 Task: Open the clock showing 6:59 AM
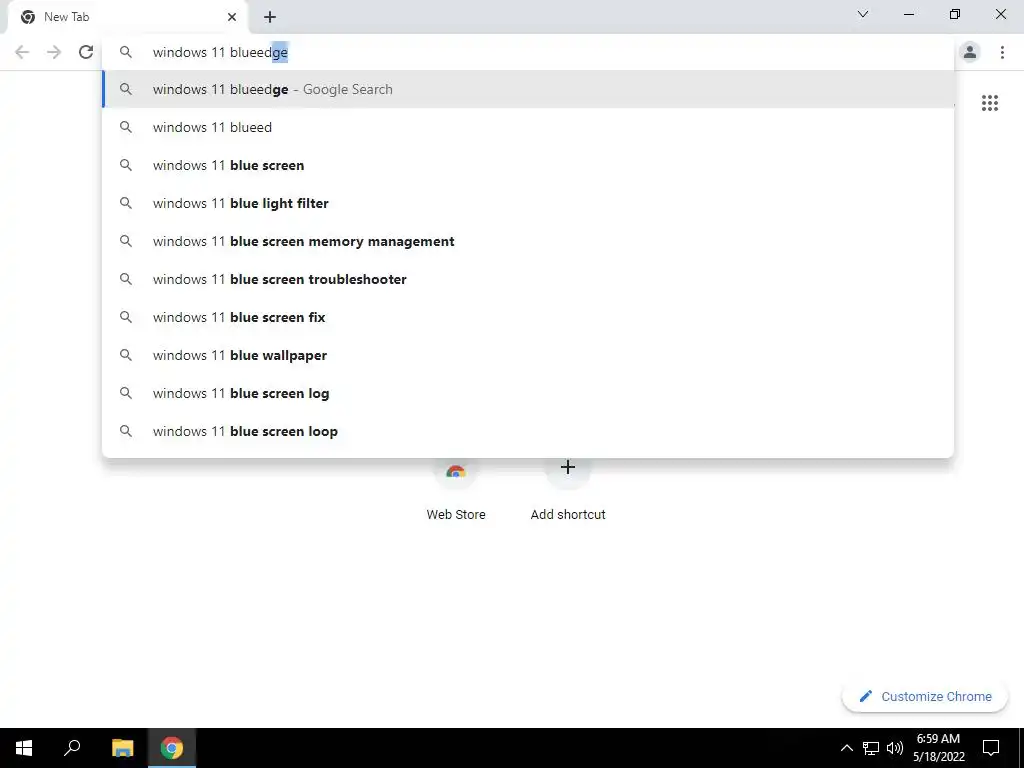pos(938,748)
